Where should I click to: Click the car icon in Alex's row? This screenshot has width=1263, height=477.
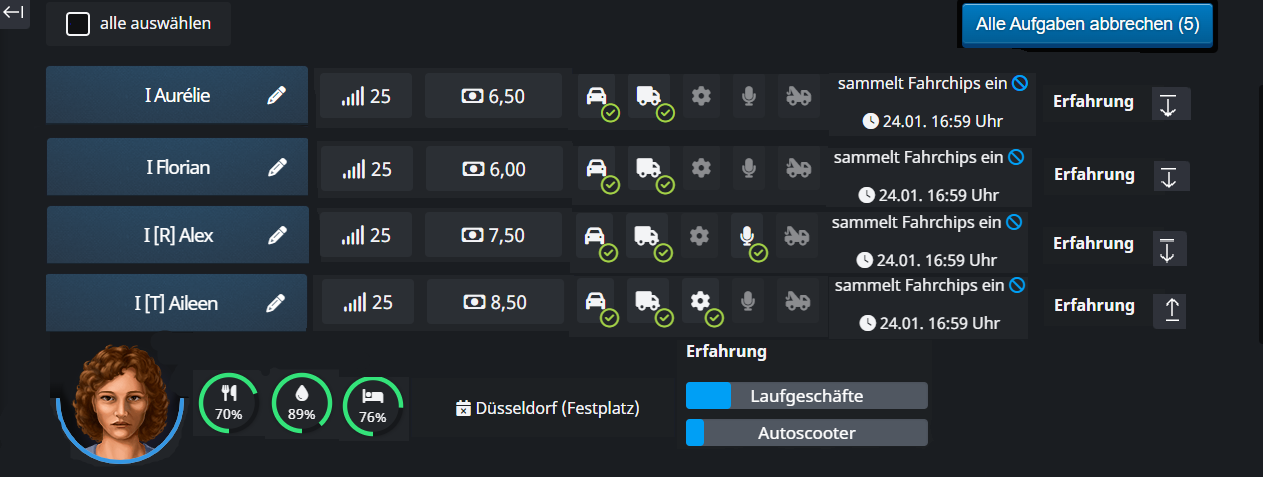(595, 236)
